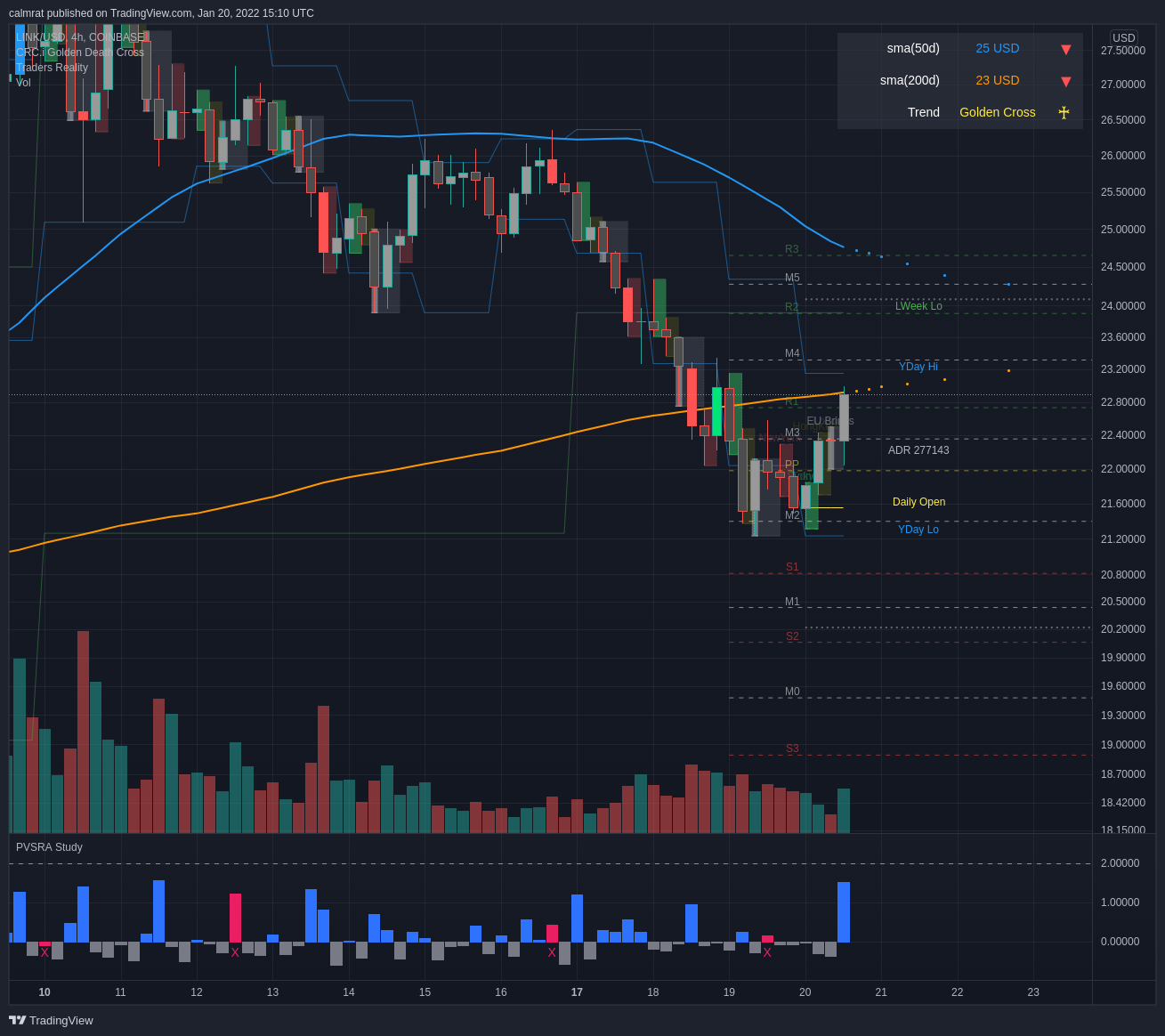Click the bright green candle on Jan 19

pyautogui.click(x=716, y=411)
